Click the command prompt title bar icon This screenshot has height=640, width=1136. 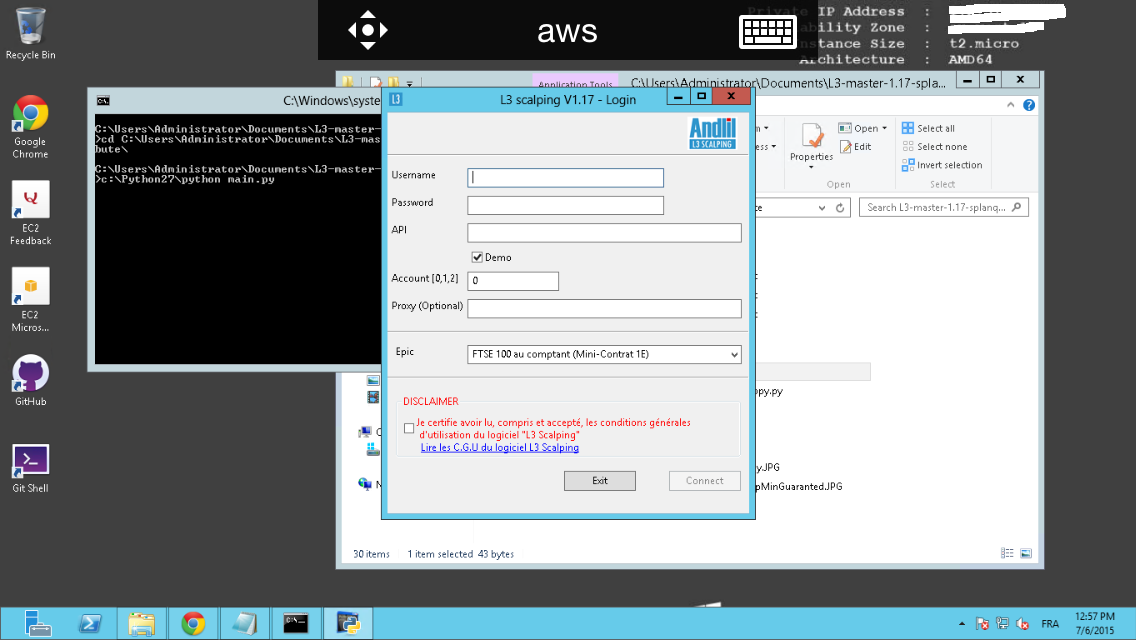(x=104, y=101)
